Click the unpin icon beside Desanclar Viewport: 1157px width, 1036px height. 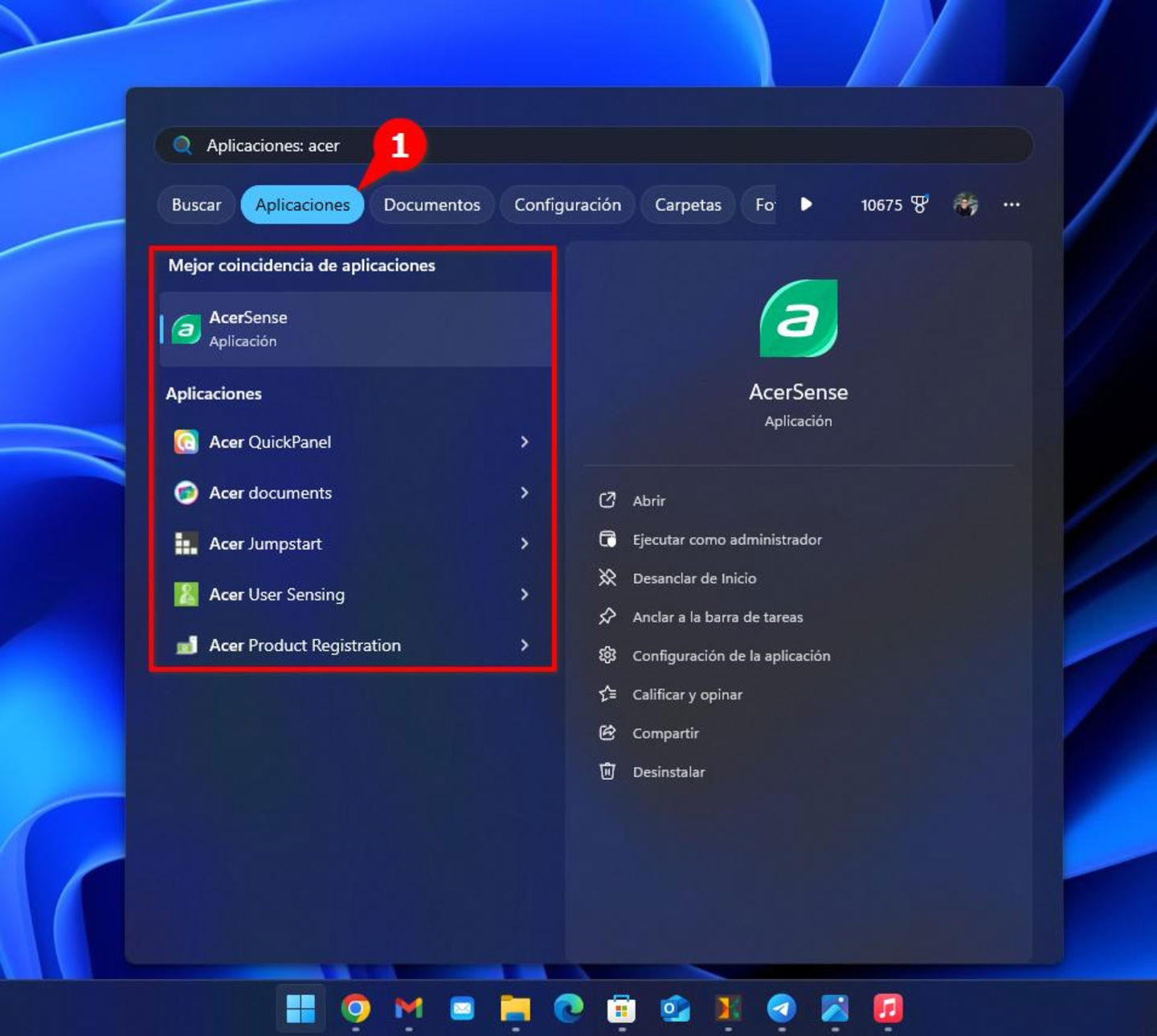(607, 577)
